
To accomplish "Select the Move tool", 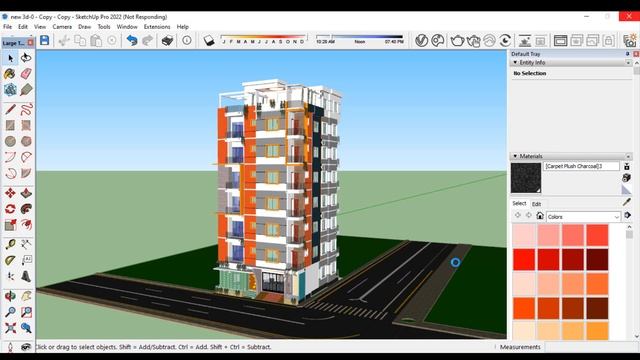I will pos(10,193).
